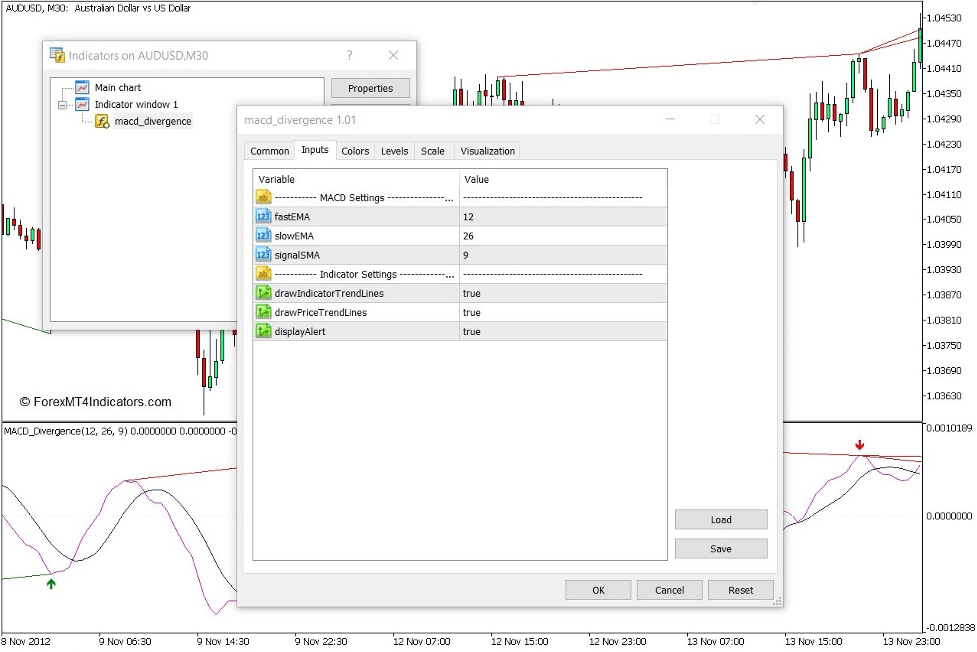Open Properties in the Indicators dialog

pyautogui.click(x=370, y=88)
